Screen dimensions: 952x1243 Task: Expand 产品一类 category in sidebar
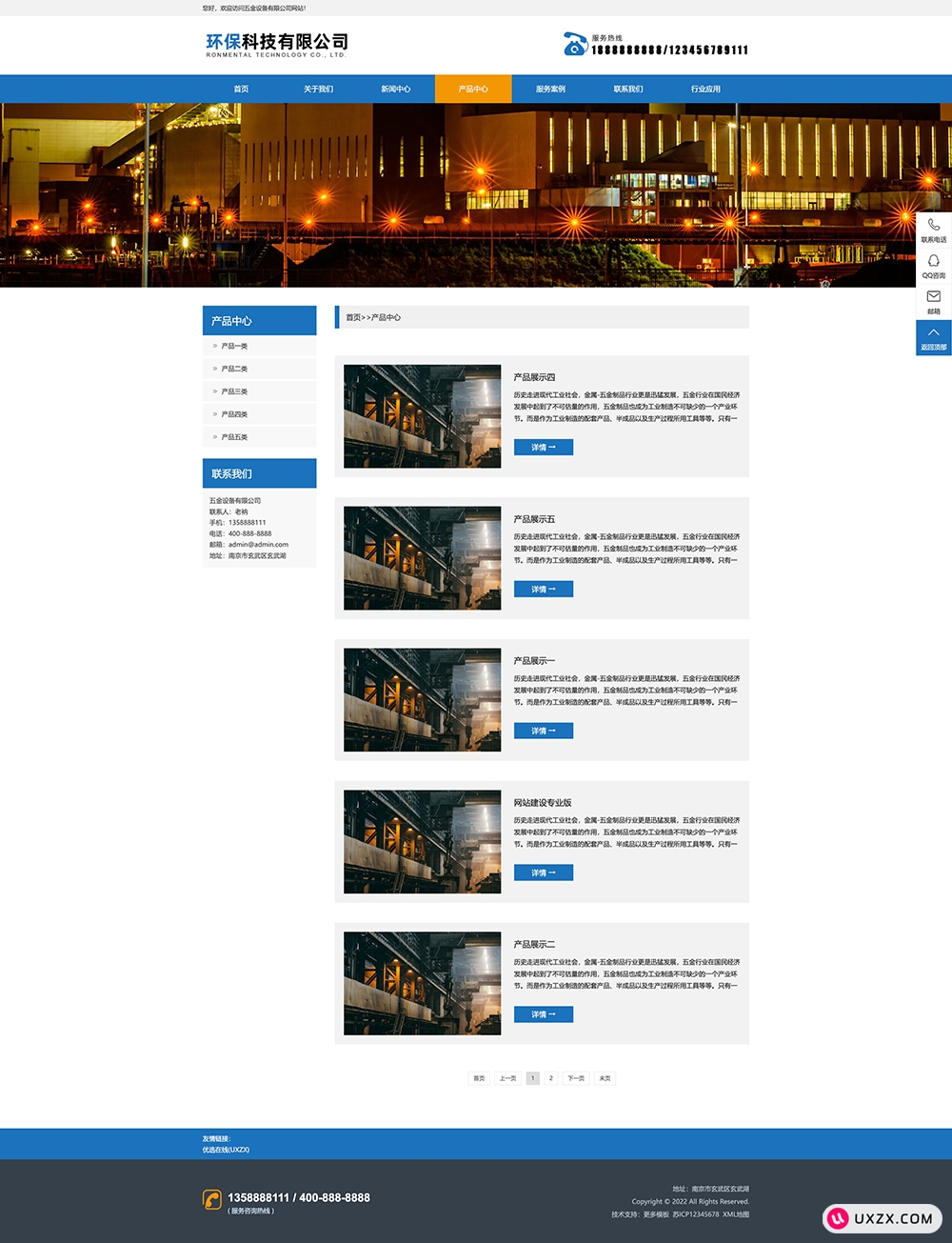234,346
